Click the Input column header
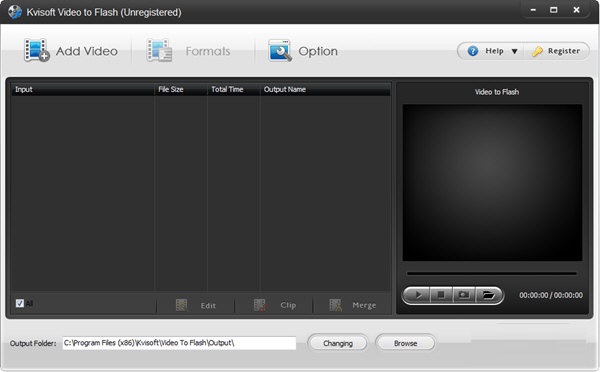600x372 pixels. pyautogui.click(x=83, y=89)
